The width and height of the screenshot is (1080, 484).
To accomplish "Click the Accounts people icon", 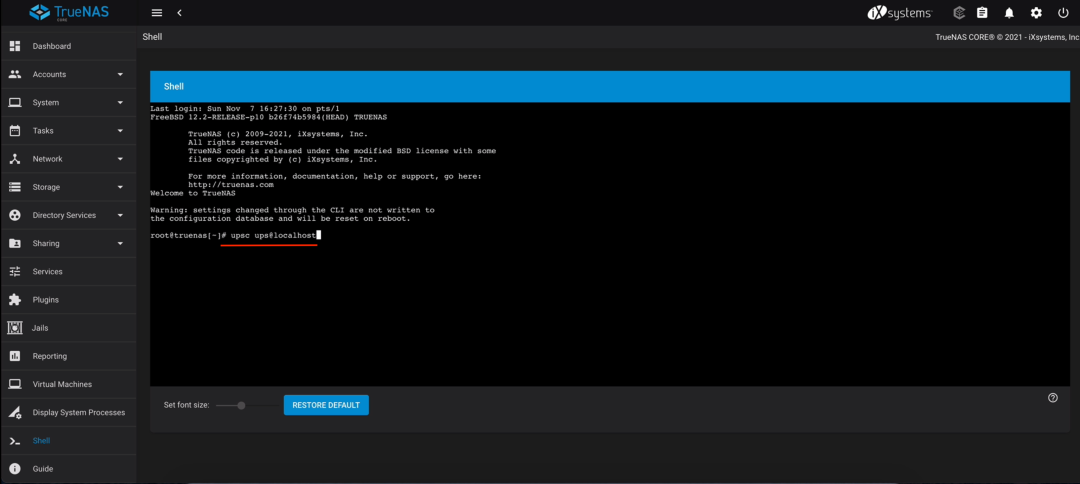I will pyautogui.click(x=14, y=74).
